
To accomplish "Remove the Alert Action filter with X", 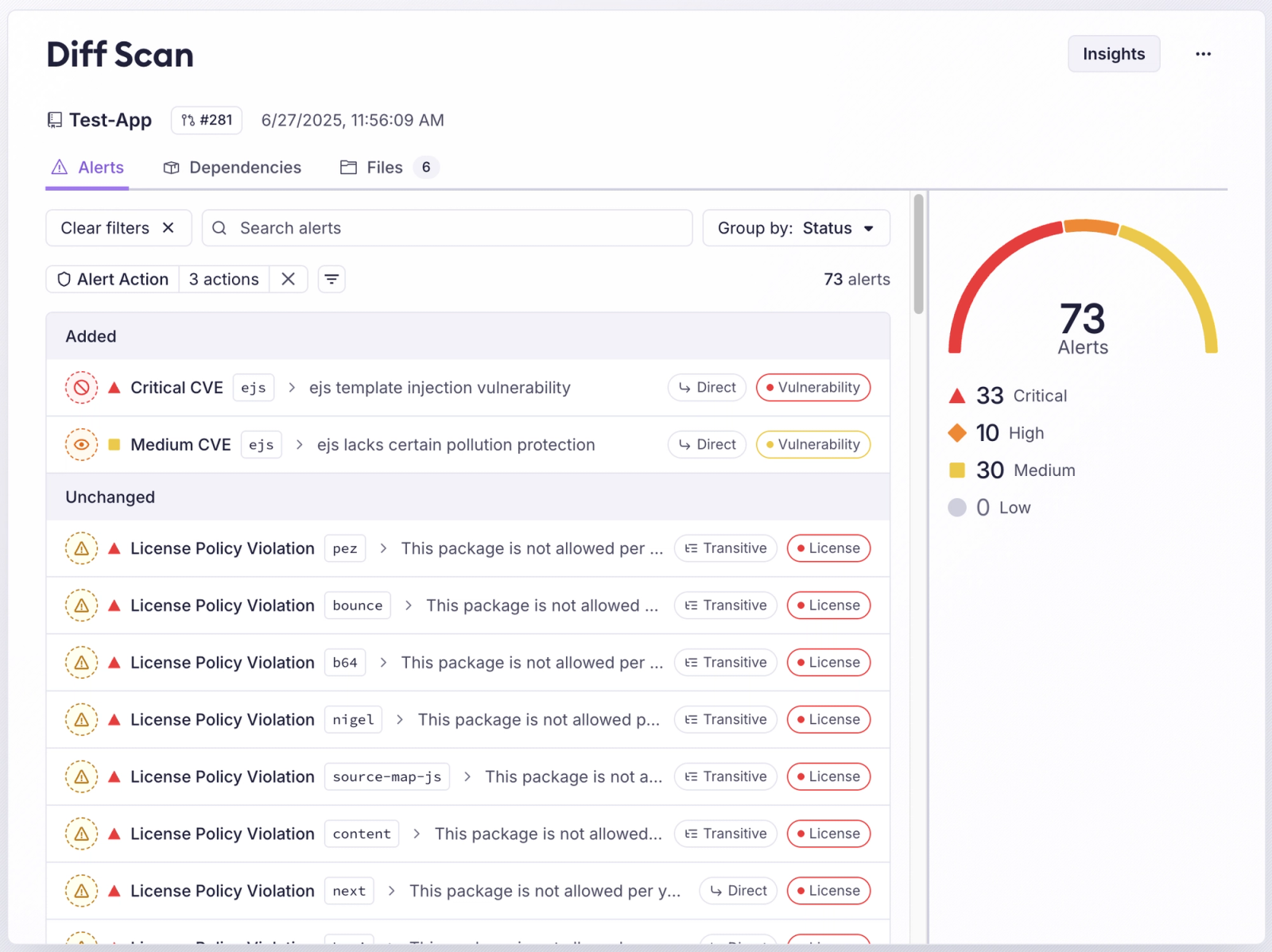I will (x=289, y=280).
